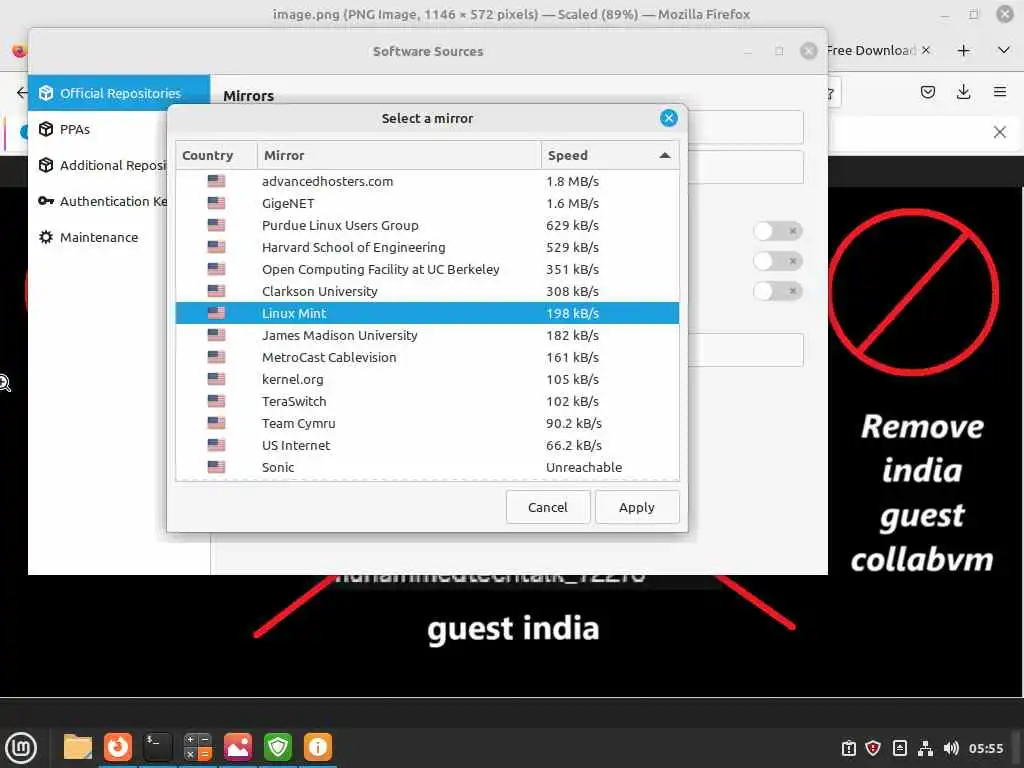Sort by the Mirror column header
Image resolution: width=1024 pixels, height=768 pixels.
tap(399, 155)
